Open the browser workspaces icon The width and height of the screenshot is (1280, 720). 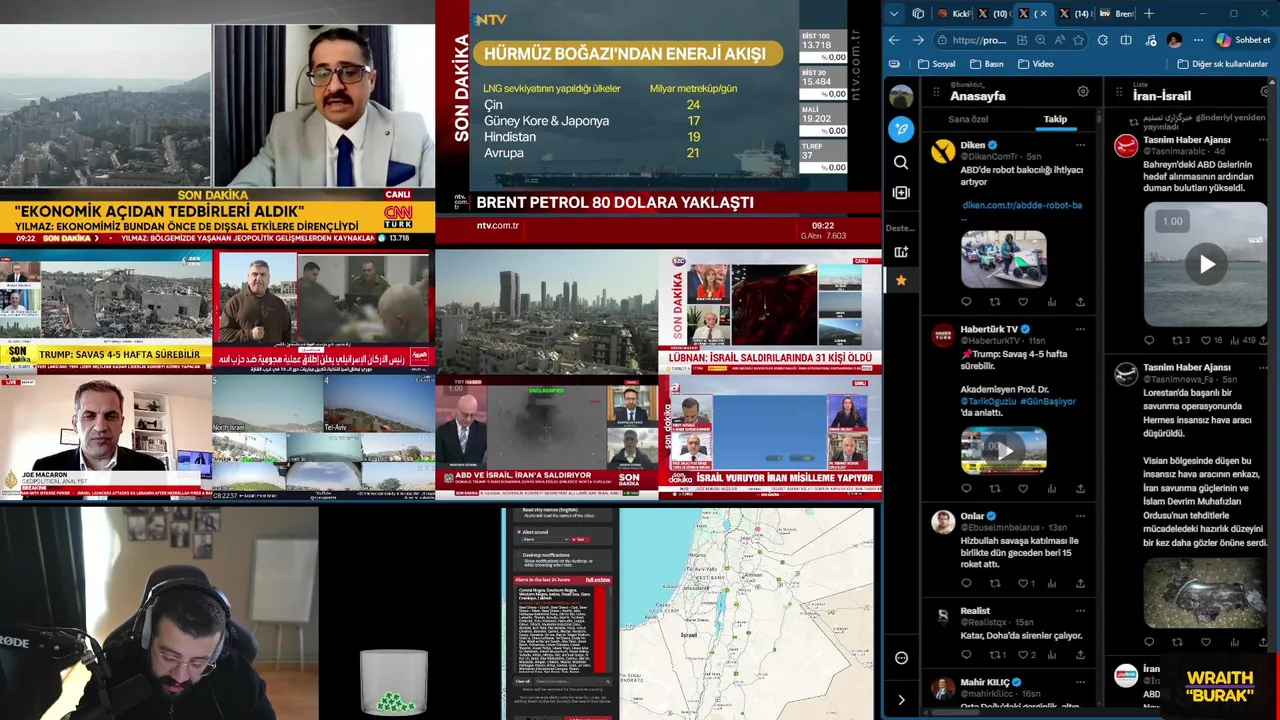coord(918,14)
